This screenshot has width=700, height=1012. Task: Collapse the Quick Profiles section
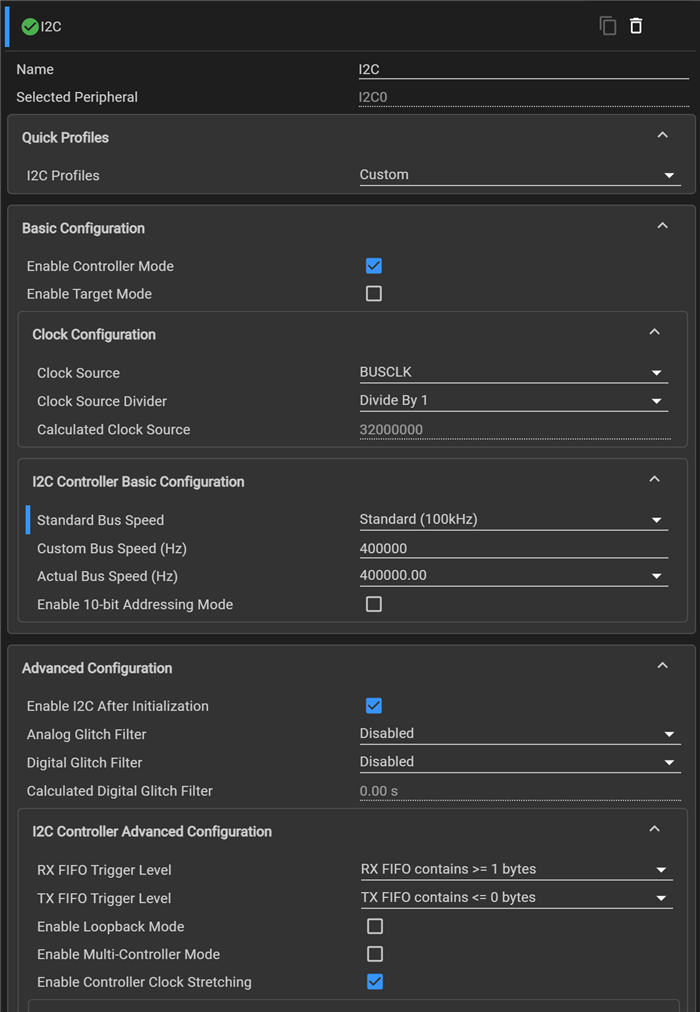(662, 136)
